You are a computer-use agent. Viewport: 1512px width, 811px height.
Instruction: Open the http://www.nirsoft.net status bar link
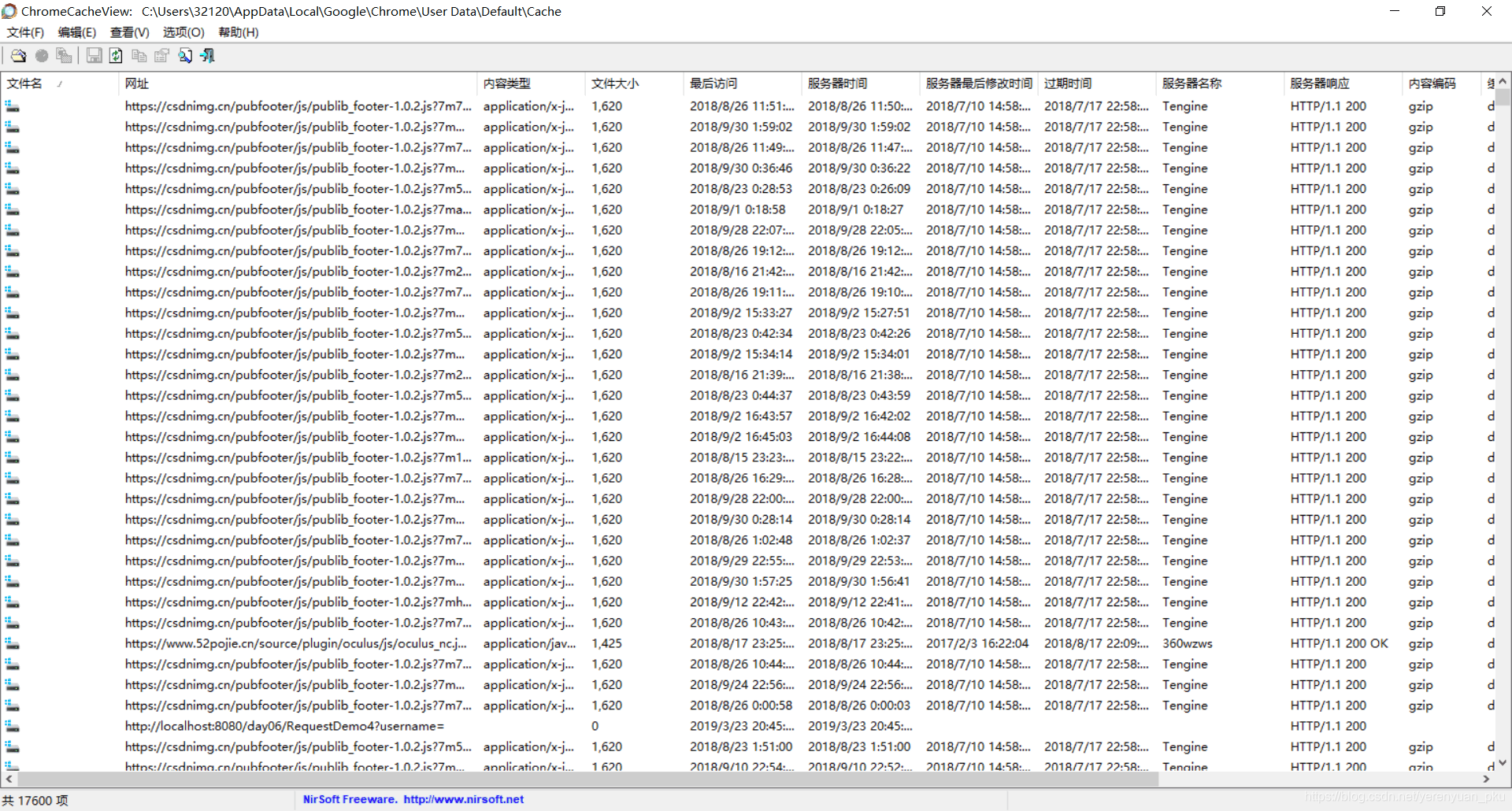[464, 799]
